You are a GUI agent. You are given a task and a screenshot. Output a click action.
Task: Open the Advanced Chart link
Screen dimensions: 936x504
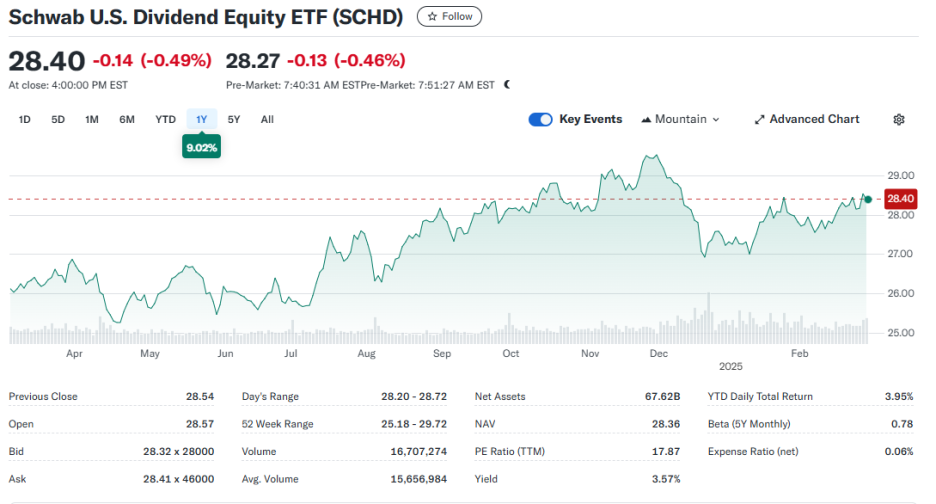[x=807, y=119]
